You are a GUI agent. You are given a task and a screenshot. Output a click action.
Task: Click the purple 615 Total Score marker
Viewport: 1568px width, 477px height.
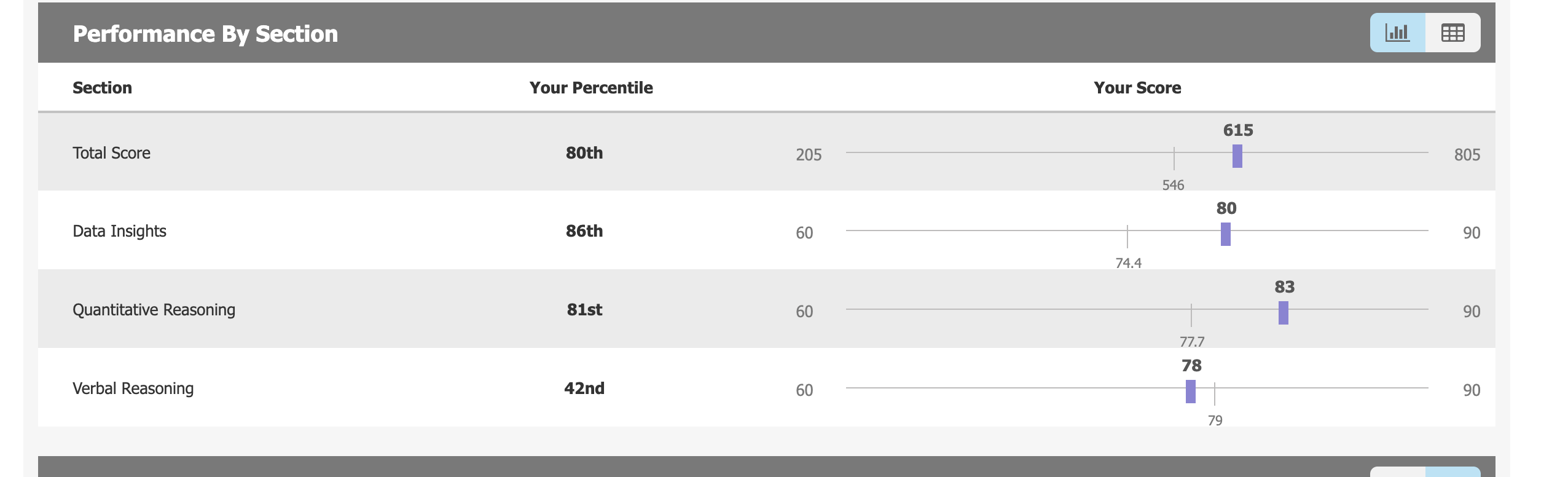tap(1237, 156)
